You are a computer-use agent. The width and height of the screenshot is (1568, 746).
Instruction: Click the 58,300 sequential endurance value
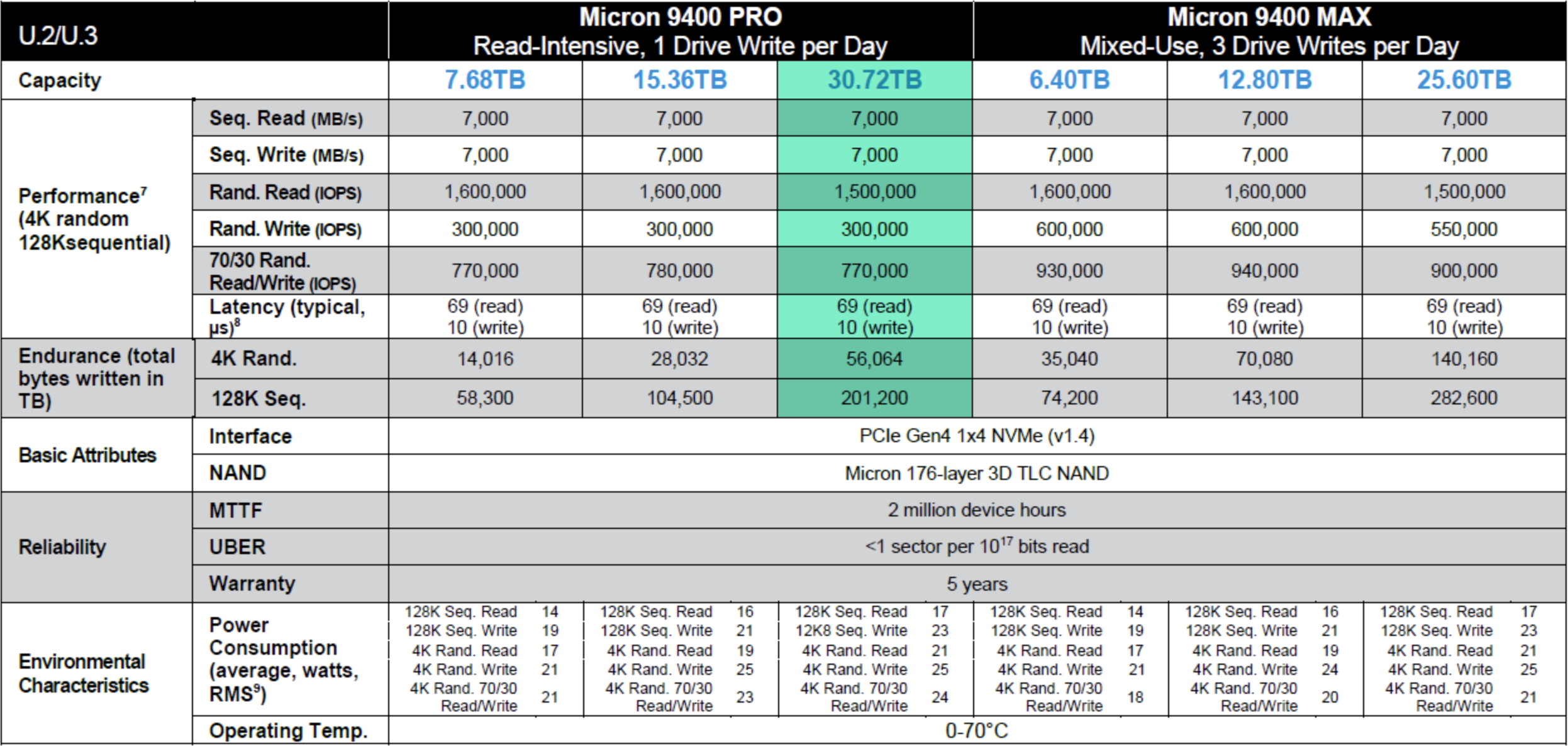click(x=485, y=398)
